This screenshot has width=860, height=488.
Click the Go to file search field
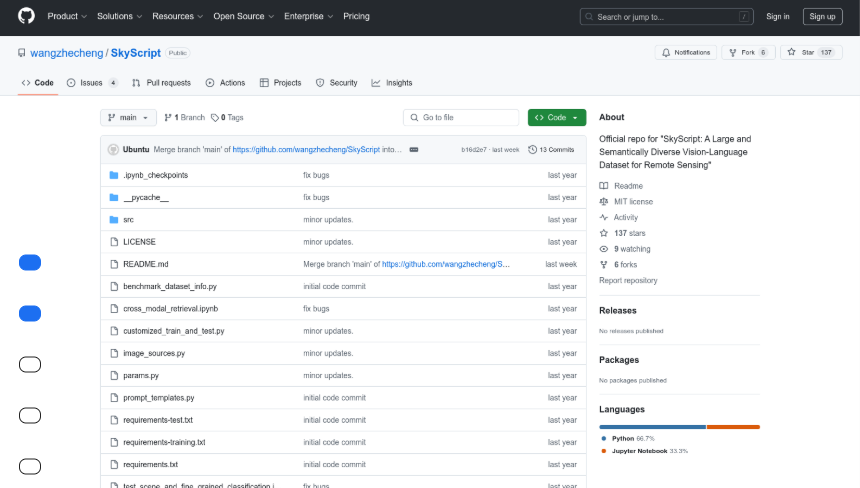[x=461, y=117]
